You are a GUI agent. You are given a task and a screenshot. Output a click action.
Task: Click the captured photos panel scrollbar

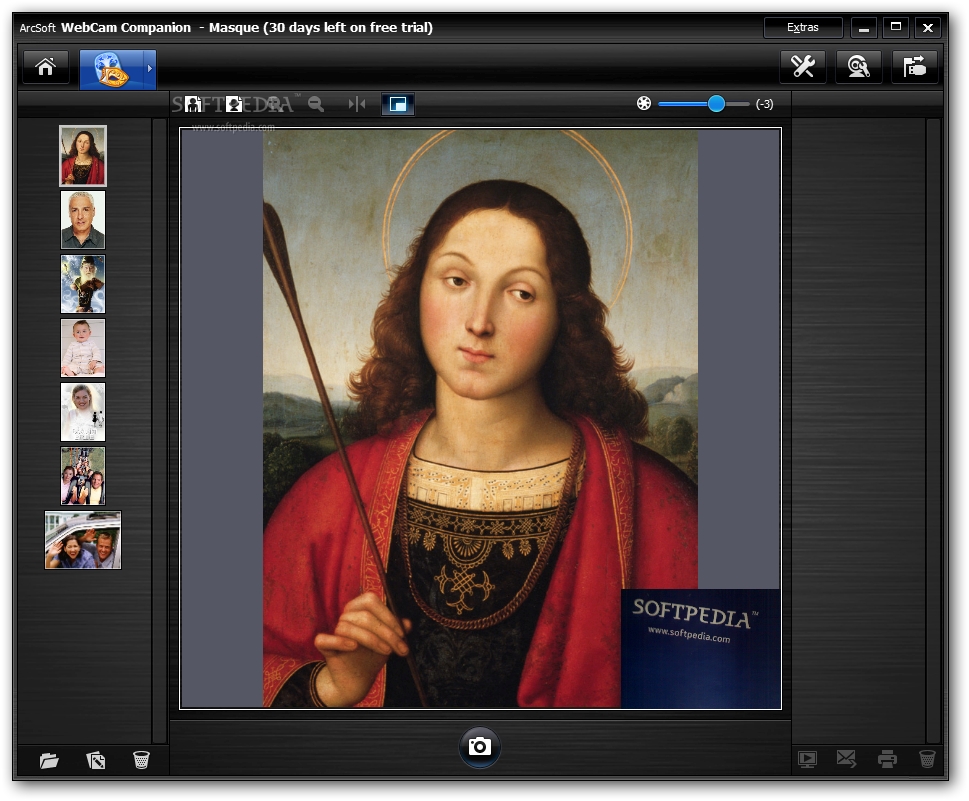point(933,431)
